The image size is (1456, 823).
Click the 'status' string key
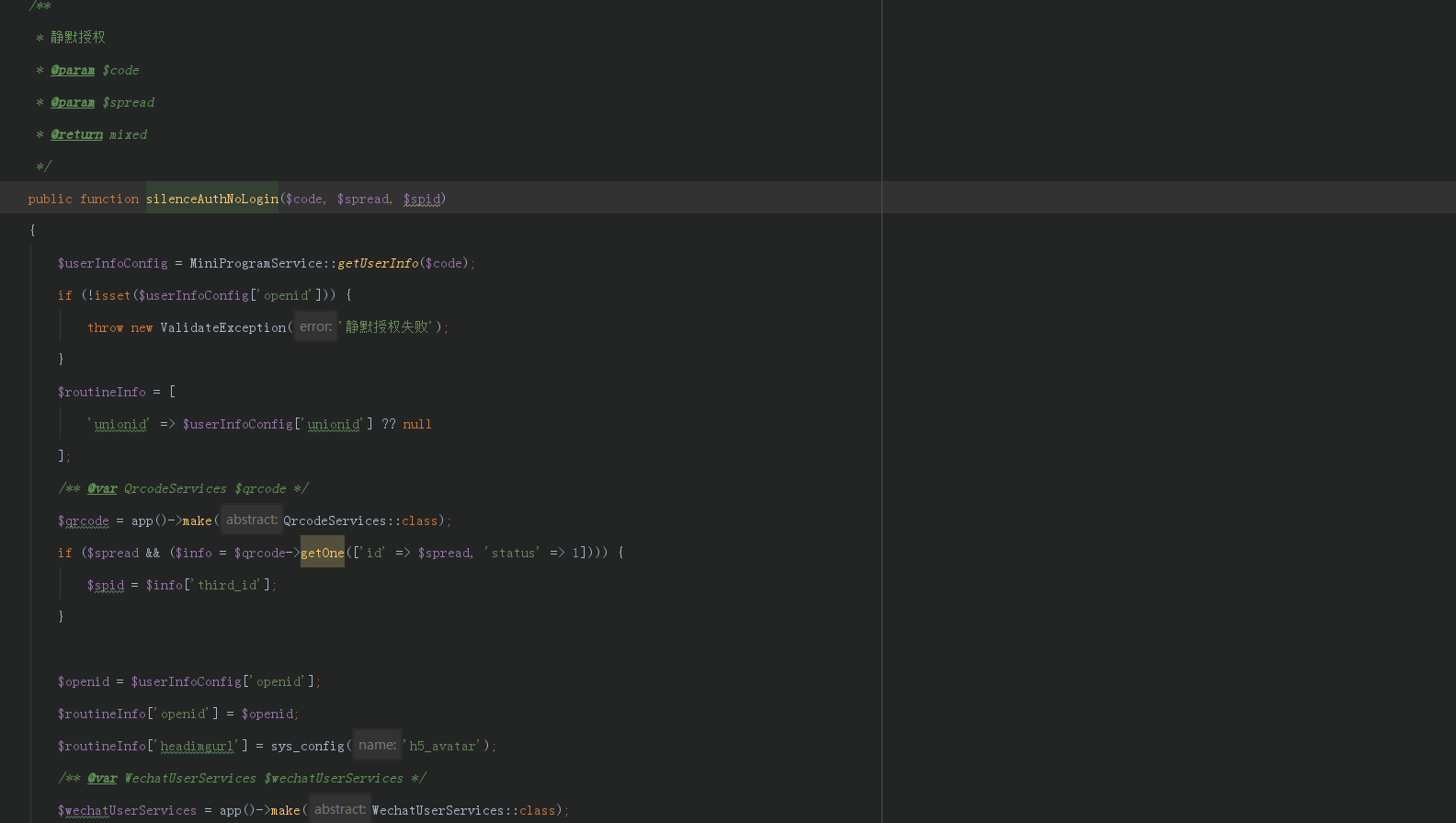[513, 553]
